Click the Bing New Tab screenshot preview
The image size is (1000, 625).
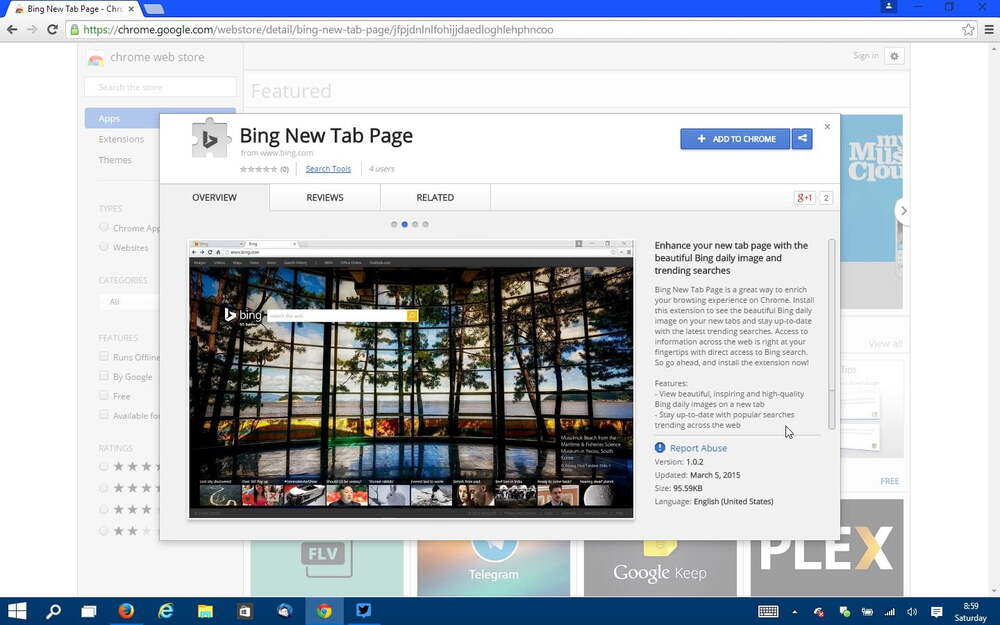pyautogui.click(x=410, y=380)
